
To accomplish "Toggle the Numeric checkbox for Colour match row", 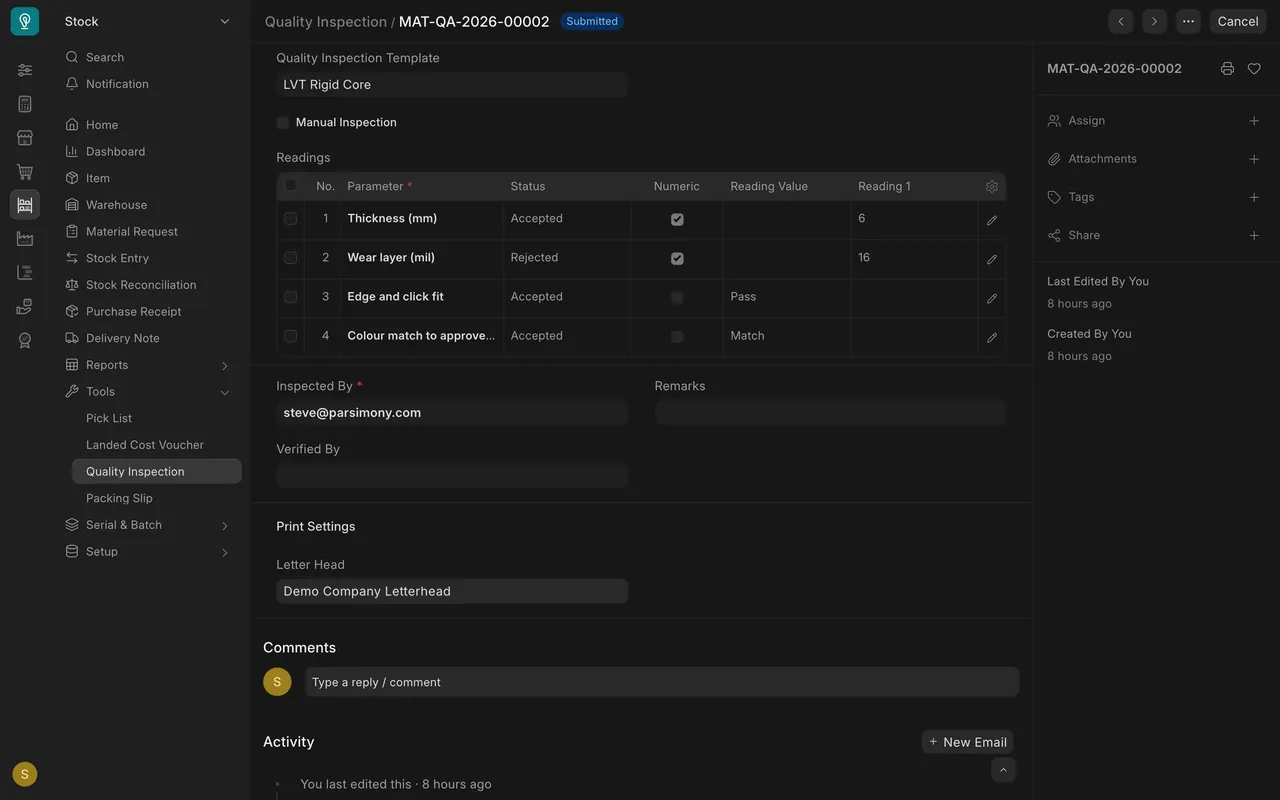I will coord(677,337).
